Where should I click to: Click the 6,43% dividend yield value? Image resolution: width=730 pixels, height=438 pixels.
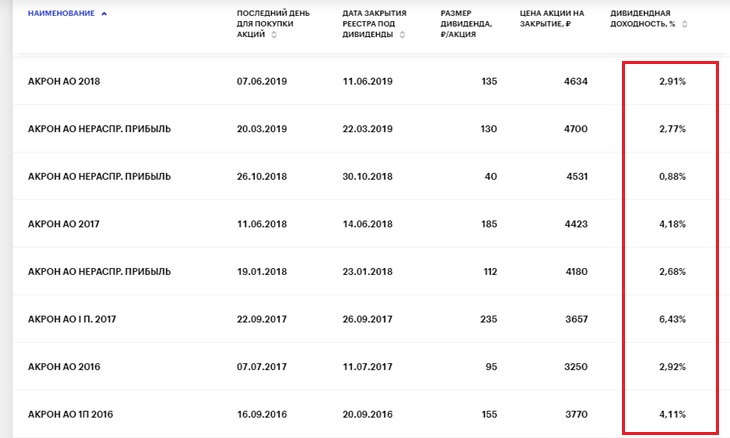point(672,319)
